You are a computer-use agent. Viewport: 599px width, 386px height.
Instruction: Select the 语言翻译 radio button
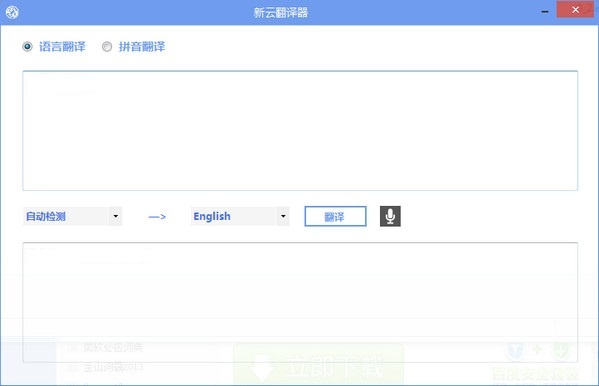pyautogui.click(x=27, y=47)
